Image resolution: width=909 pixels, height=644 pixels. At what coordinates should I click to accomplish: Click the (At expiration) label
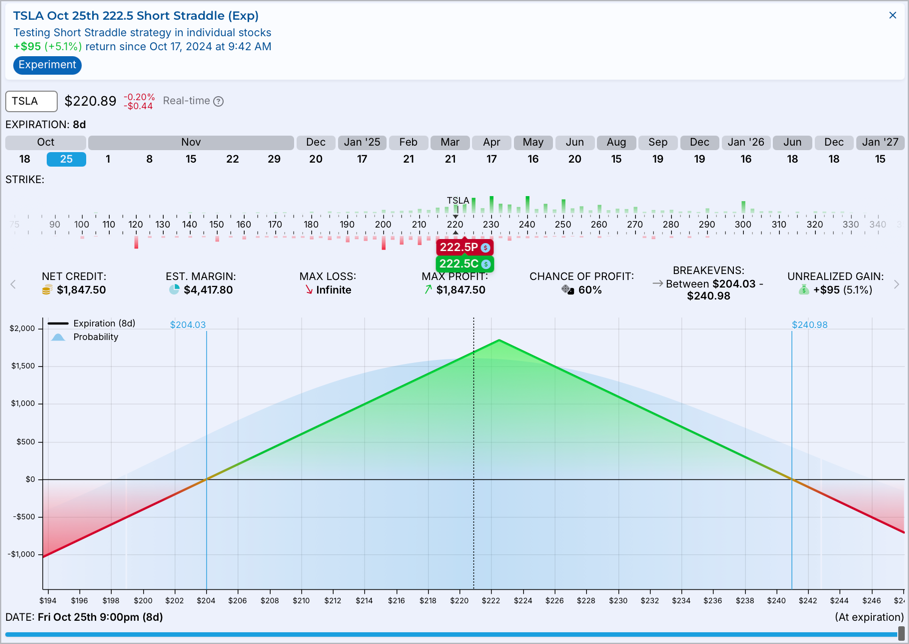[870, 617]
